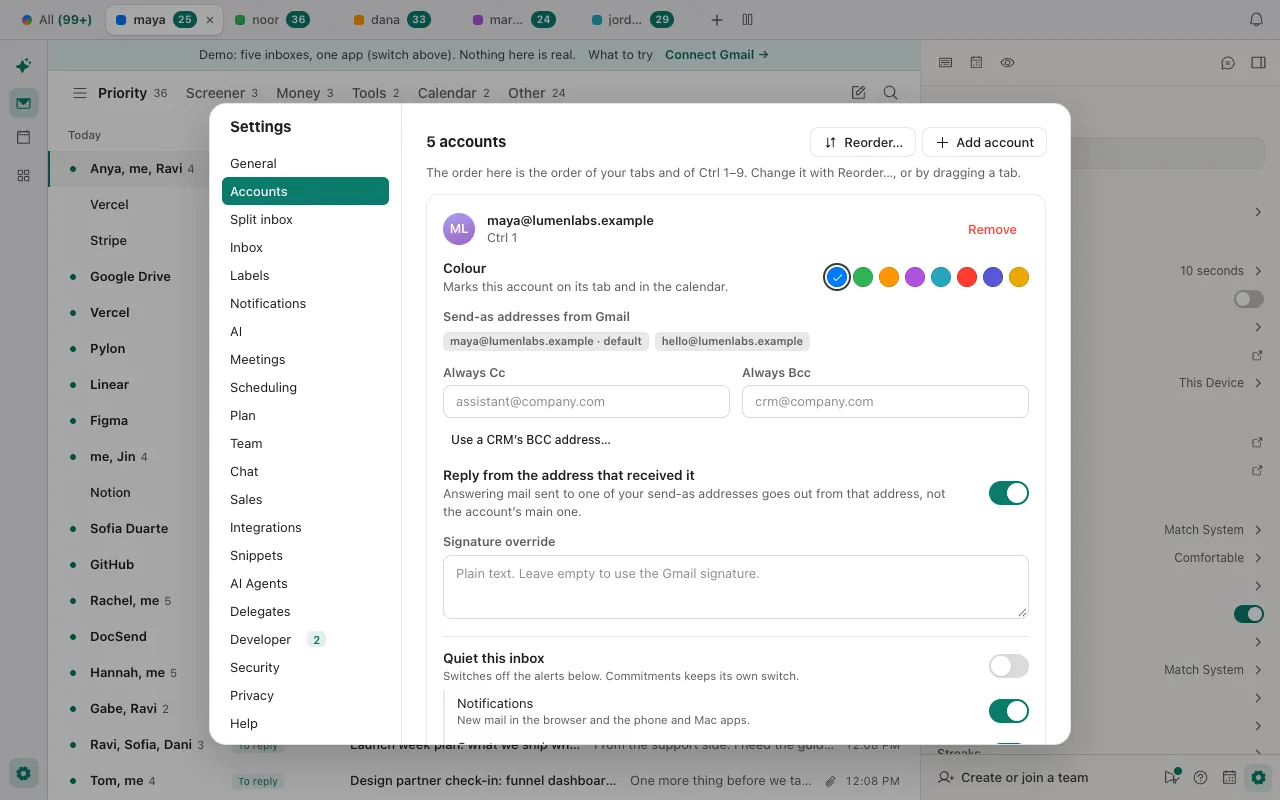Image resolution: width=1280 pixels, height=800 pixels.
Task: Open the mail inbox icon in left sidebar
Action: pyautogui.click(x=24, y=102)
